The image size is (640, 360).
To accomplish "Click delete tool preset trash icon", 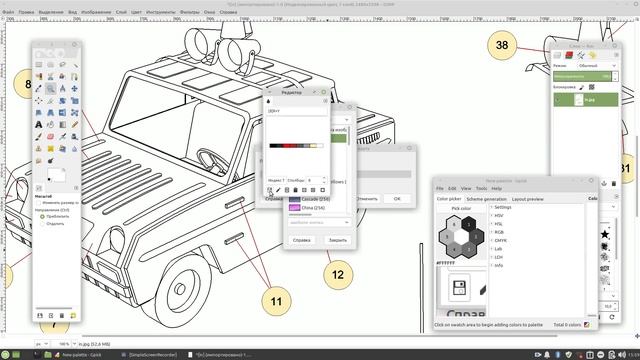I will [62, 316].
